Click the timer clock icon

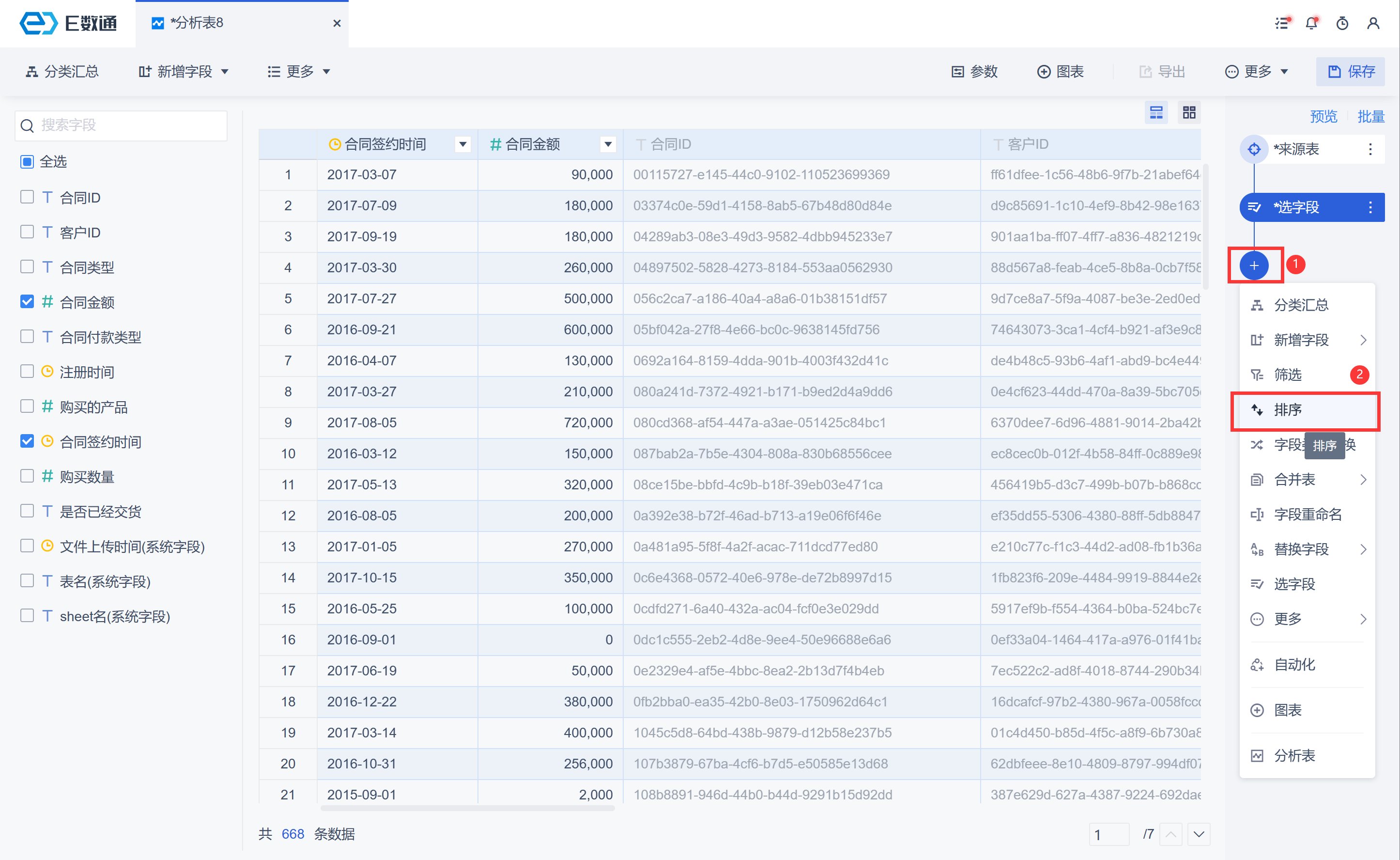(x=1342, y=23)
